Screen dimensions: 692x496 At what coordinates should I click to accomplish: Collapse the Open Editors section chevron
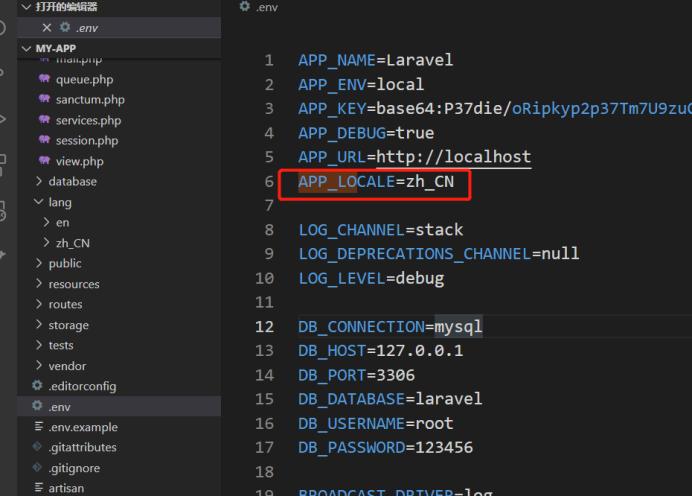pyautogui.click(x=26, y=7)
